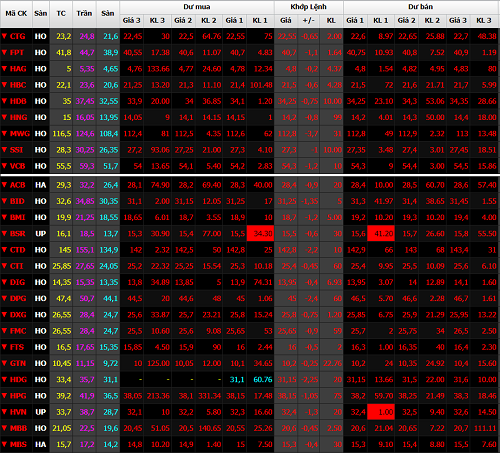The image size is (500, 453).
Task: Select the red arrow icon next to HPG
Action: pos(4,395)
